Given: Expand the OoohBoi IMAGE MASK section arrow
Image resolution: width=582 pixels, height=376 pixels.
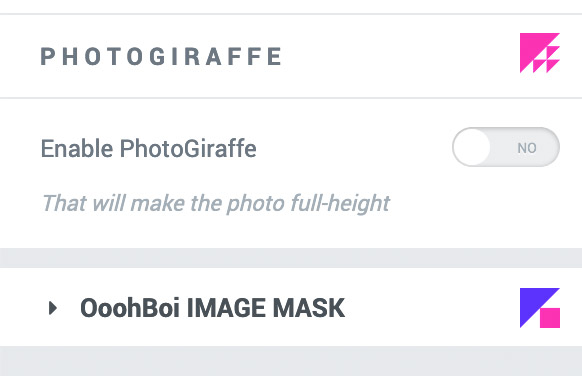Looking at the screenshot, I should coord(53,308).
